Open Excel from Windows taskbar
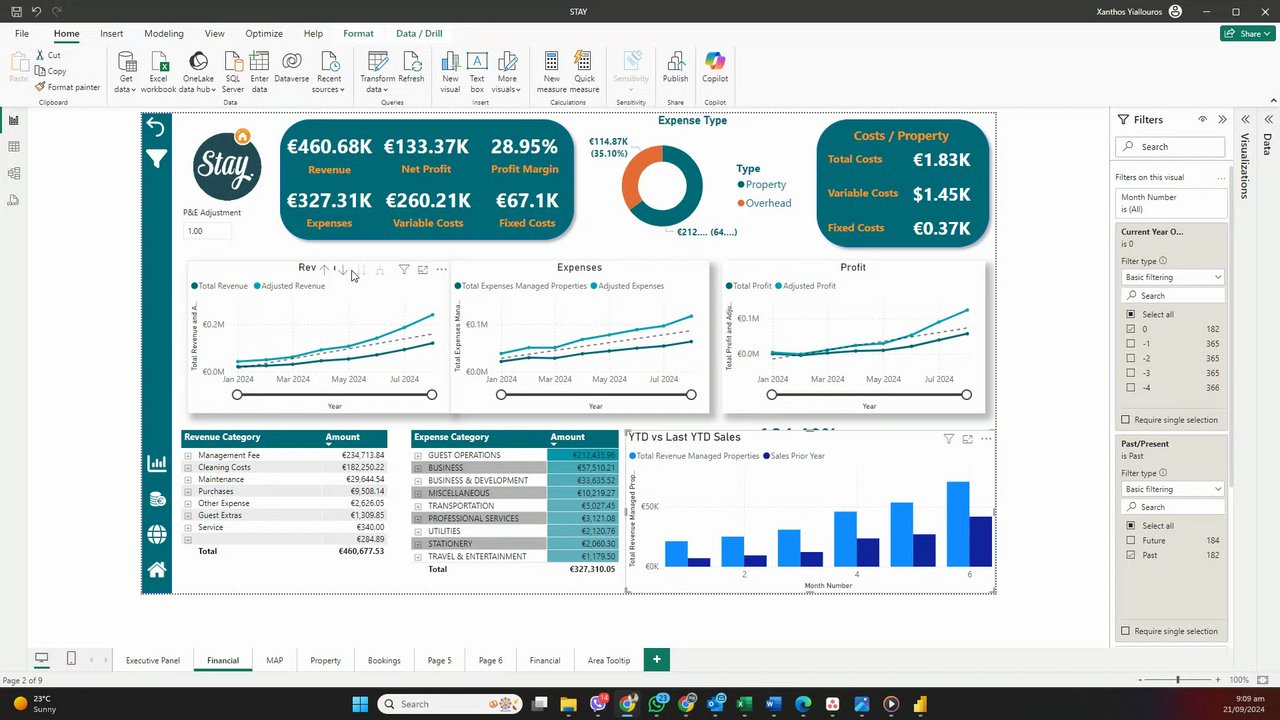 (x=744, y=704)
